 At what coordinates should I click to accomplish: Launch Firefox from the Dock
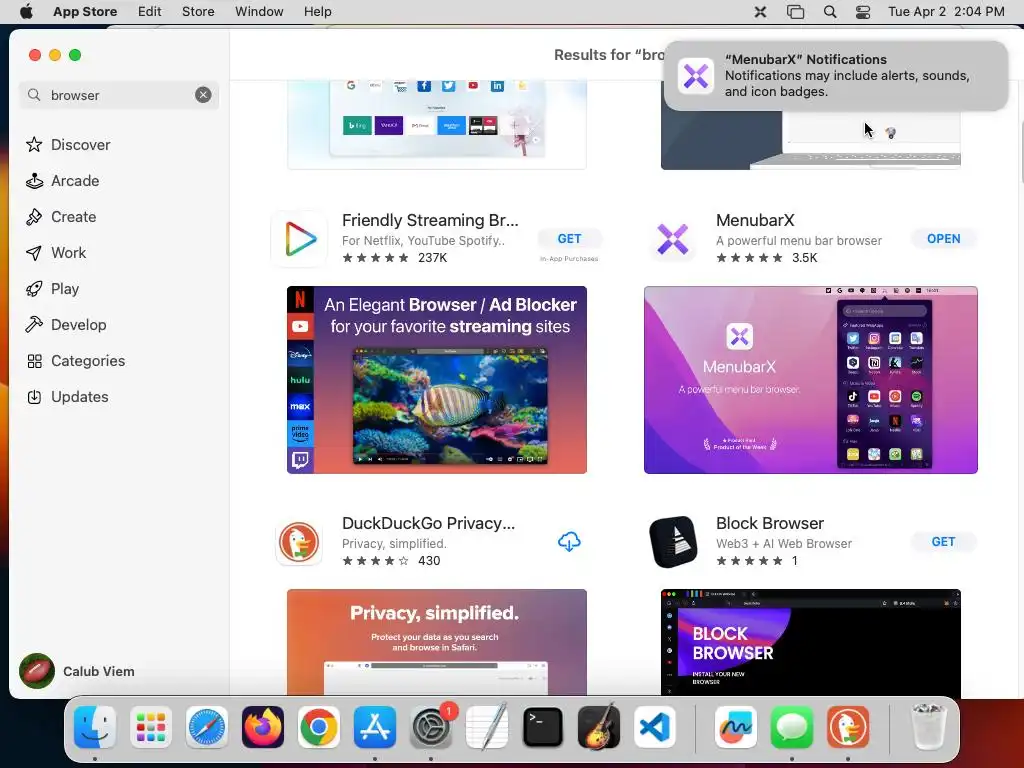point(263,727)
